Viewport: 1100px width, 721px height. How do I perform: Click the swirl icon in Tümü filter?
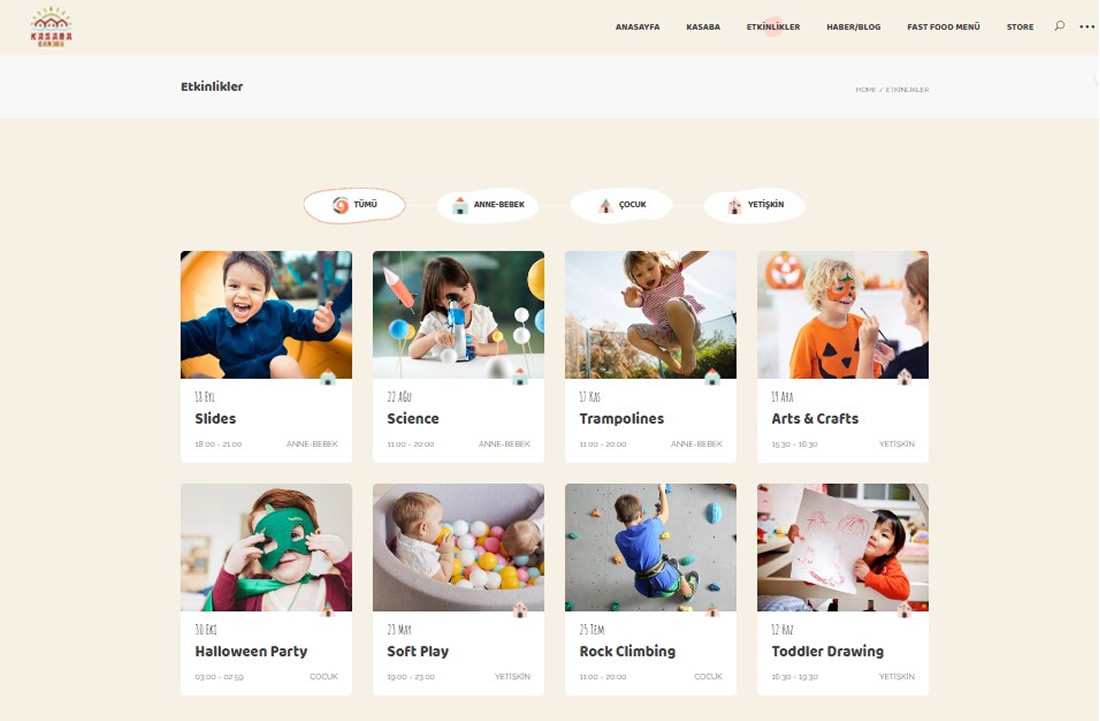pos(340,205)
